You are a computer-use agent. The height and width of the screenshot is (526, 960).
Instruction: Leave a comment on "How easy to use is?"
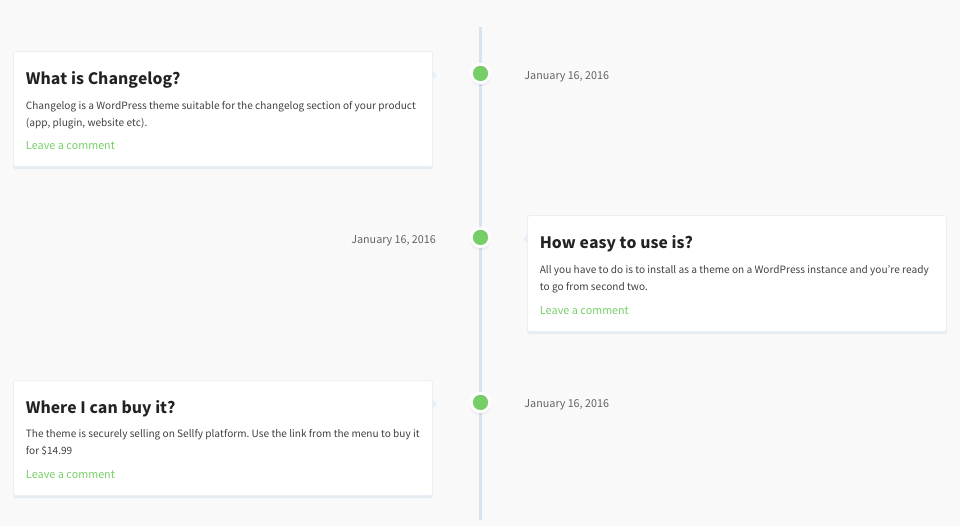pyautogui.click(x=584, y=310)
